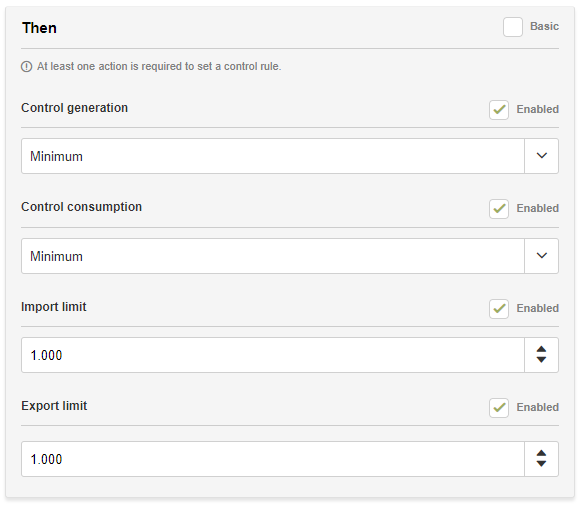Select the Control consumption Minimum combo box
583x505 pixels.
[x=290, y=256]
